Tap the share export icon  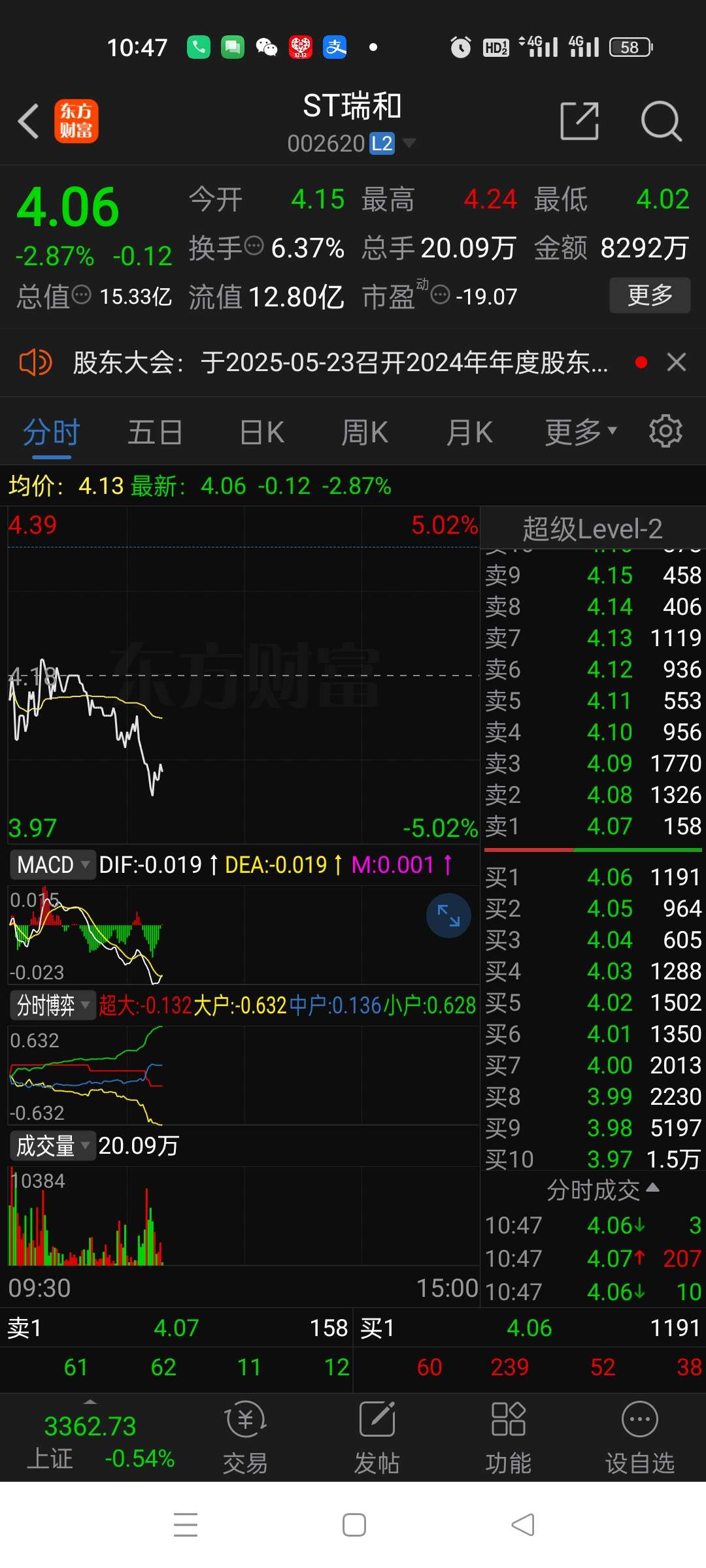pos(580,121)
